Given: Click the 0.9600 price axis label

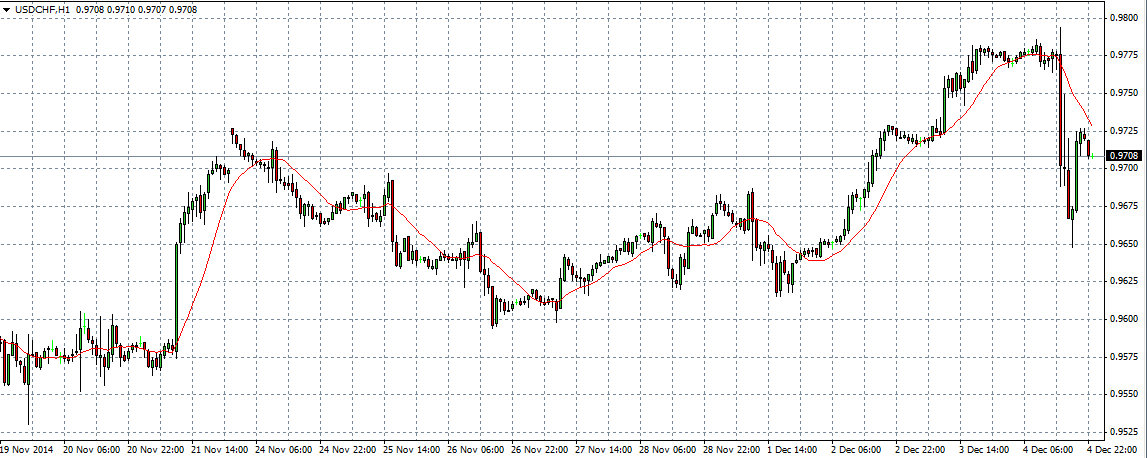Looking at the screenshot, I should [1123, 319].
